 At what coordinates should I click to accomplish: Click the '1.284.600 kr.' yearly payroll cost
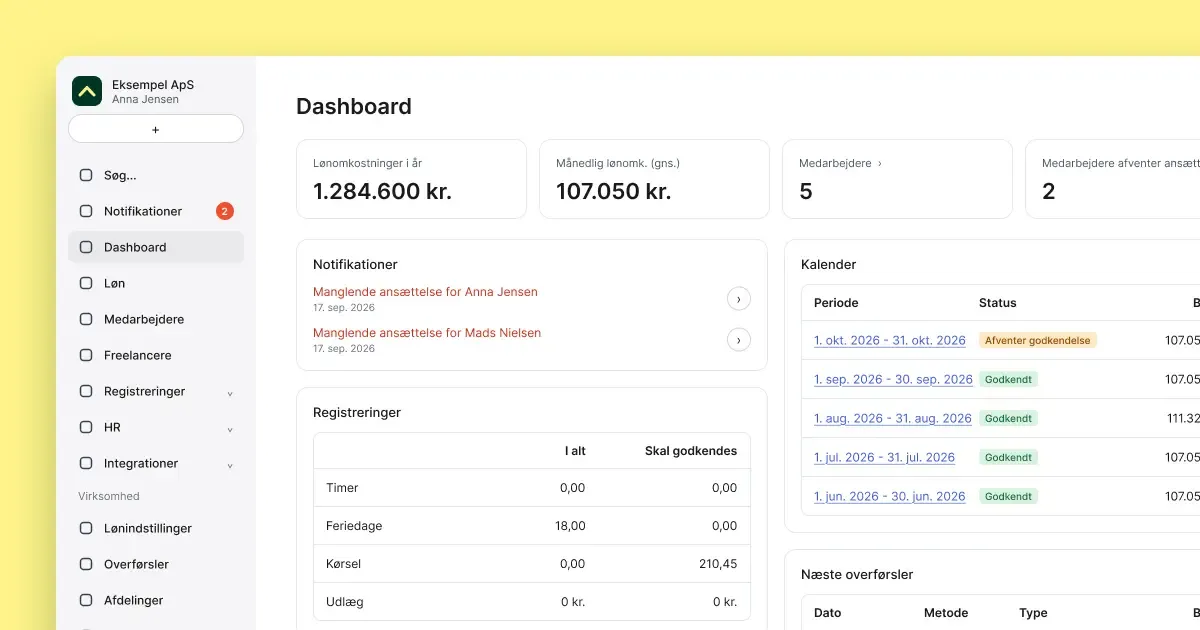(x=383, y=191)
